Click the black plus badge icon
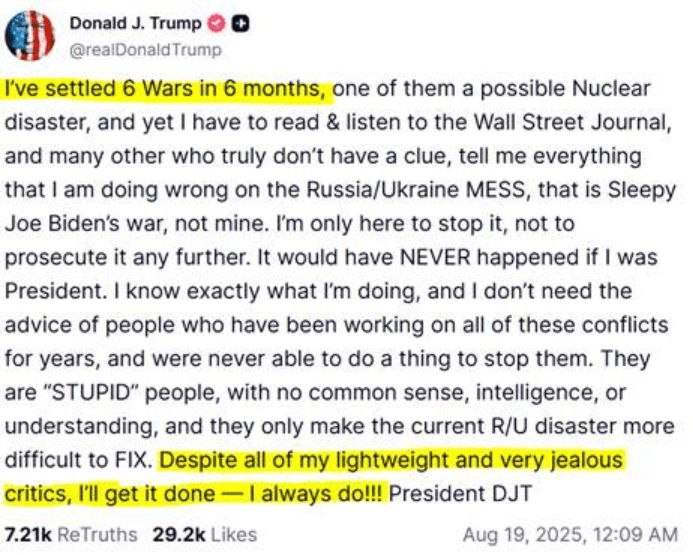The height and width of the screenshot is (555, 693). 240,23
